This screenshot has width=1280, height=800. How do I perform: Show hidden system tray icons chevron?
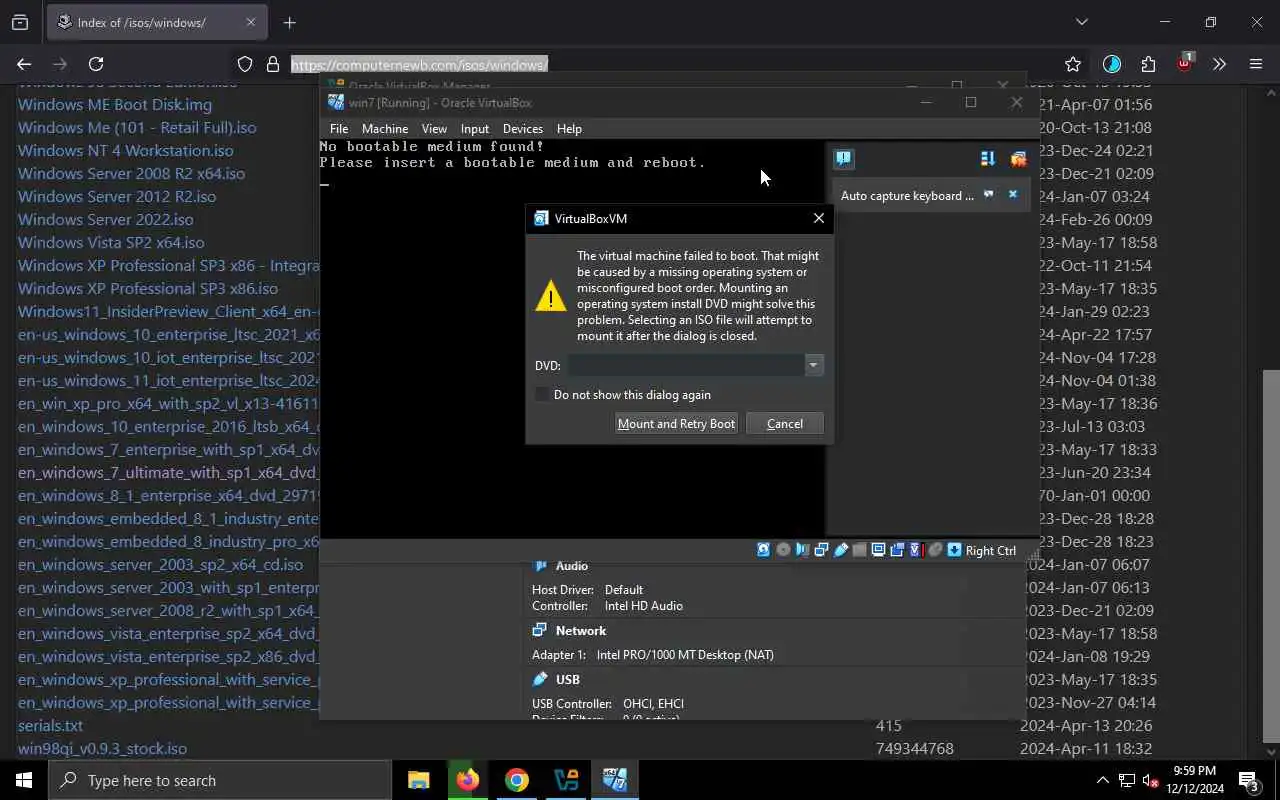(1102, 780)
